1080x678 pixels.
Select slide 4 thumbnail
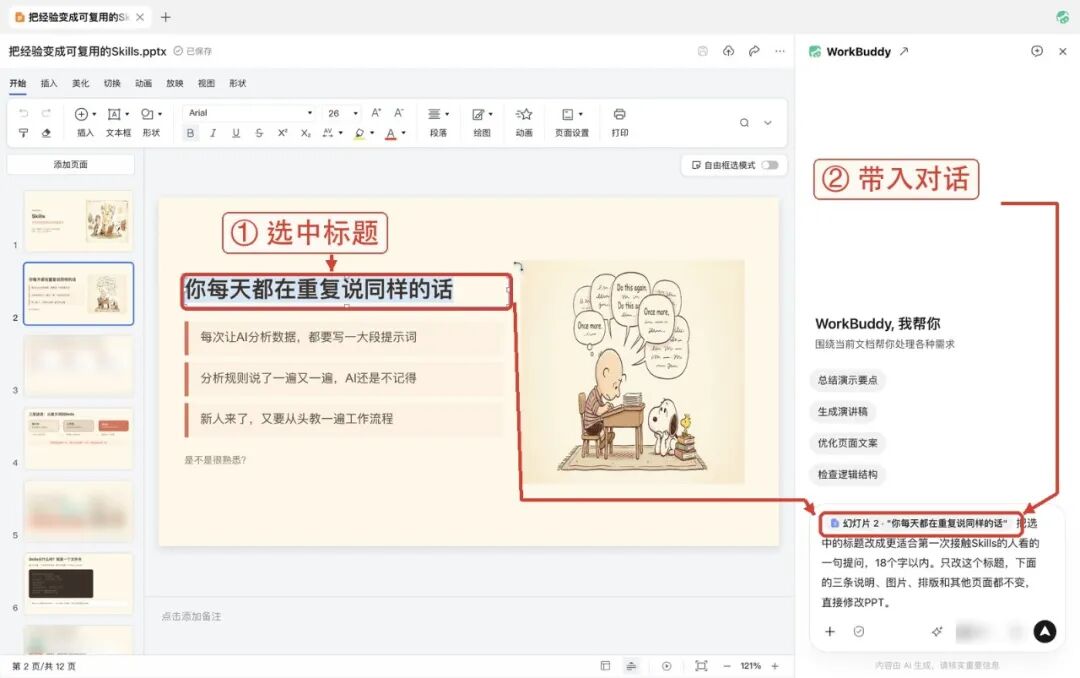coord(79,438)
